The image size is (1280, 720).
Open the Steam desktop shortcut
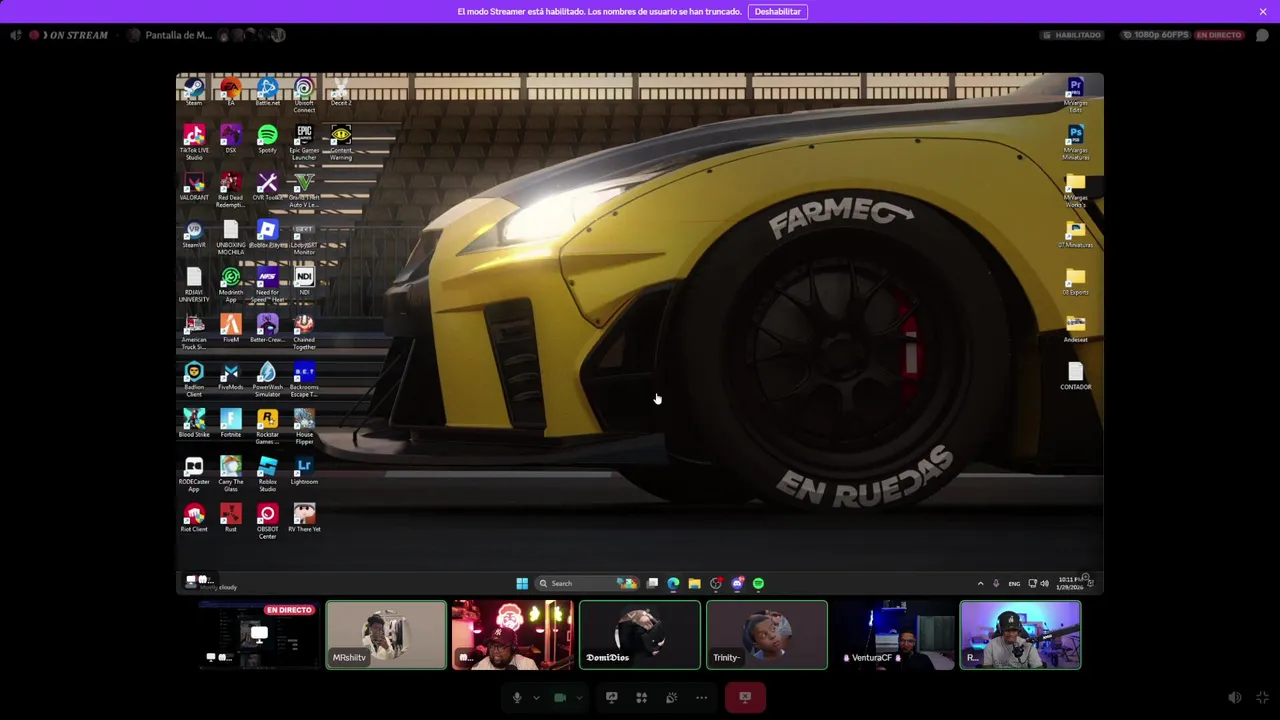pyautogui.click(x=194, y=91)
